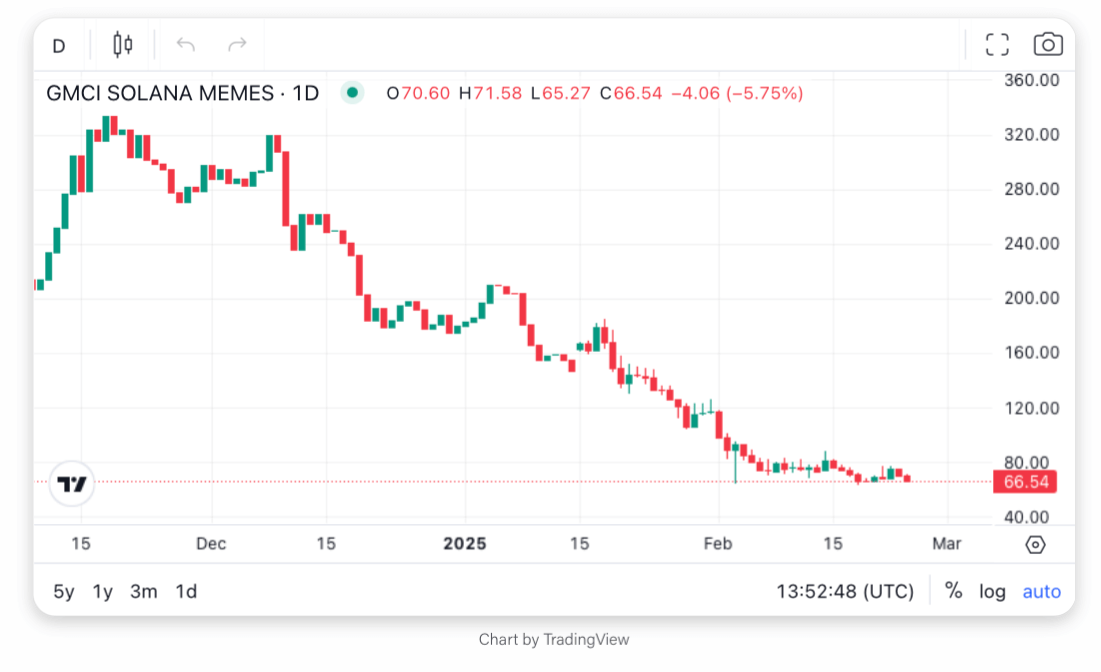This screenshot has height=672, width=1101.
Task: Toggle log scale mode
Action: tap(992, 592)
